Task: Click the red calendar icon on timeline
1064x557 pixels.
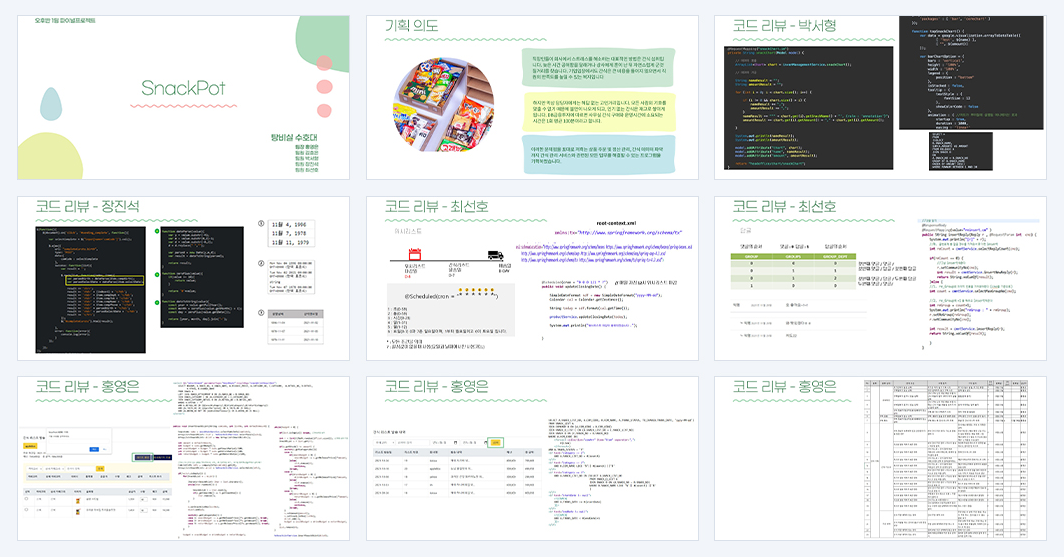Action: tap(414, 254)
